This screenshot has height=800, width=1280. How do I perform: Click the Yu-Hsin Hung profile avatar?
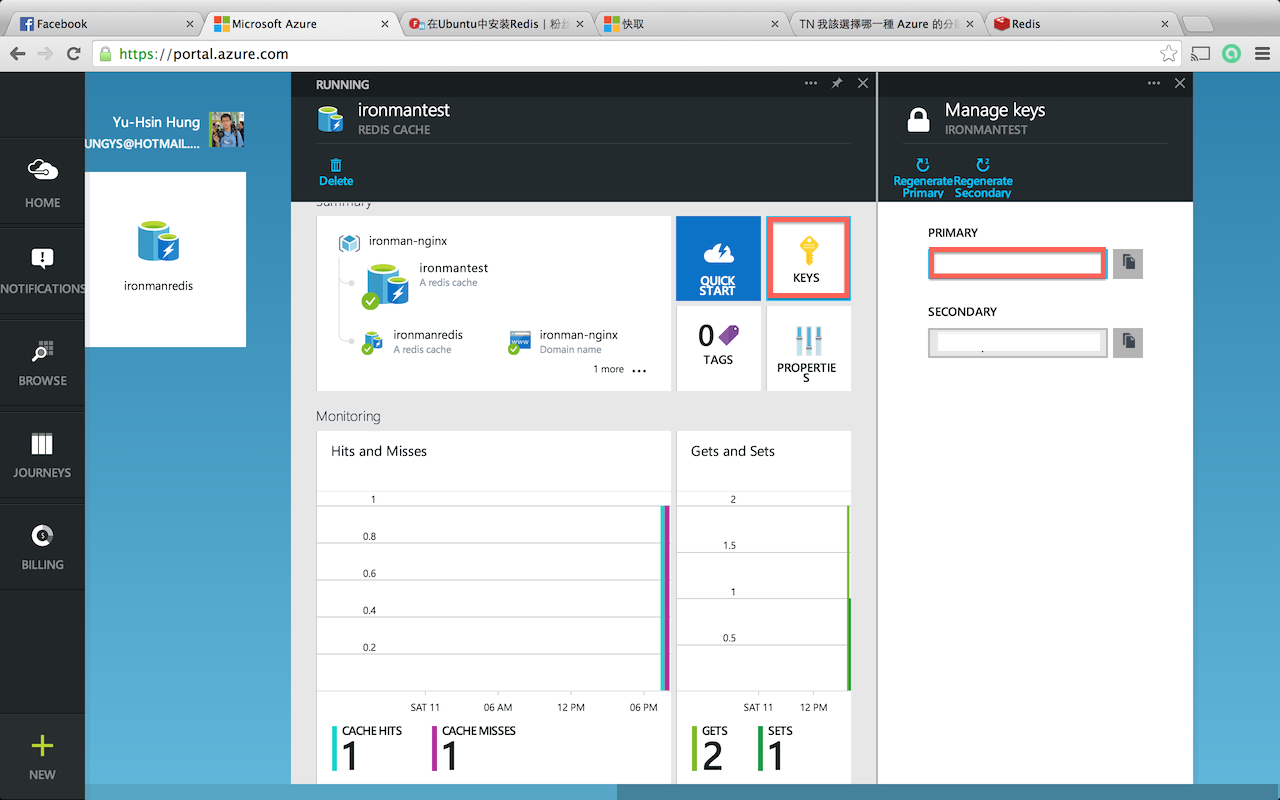[x=227, y=130]
